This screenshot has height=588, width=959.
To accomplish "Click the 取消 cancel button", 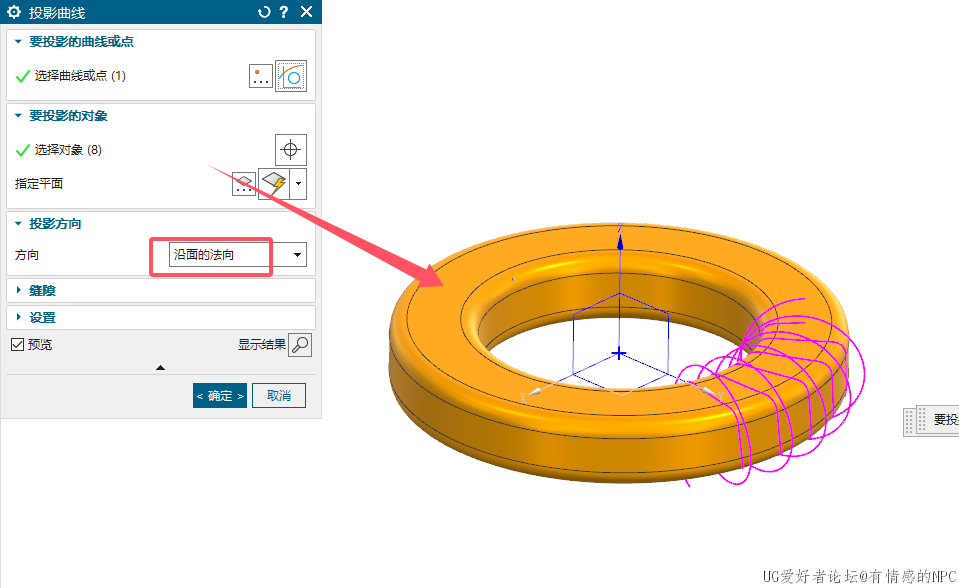I will coord(278,396).
